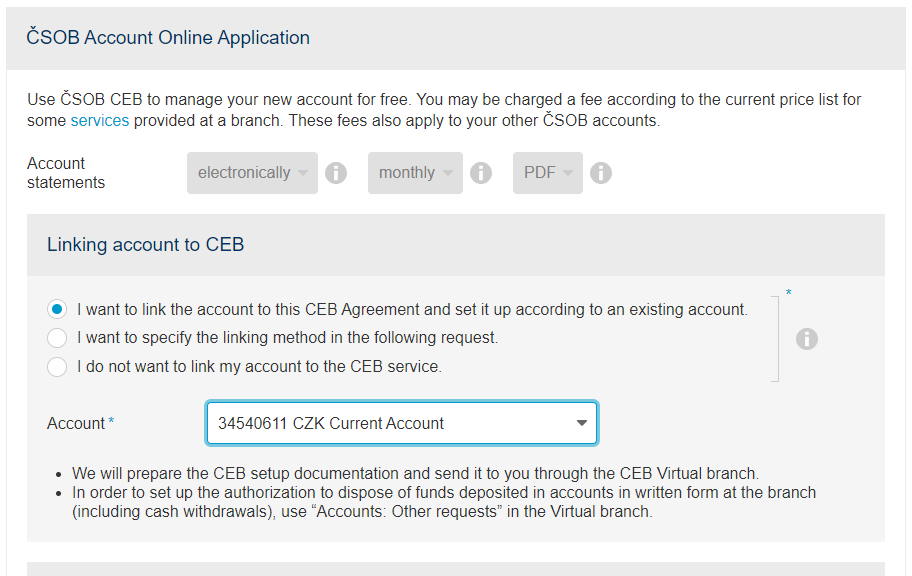This screenshot has width=912, height=576.
Task: Click the info icon beside monthly dropdown
Action: pos(481,173)
